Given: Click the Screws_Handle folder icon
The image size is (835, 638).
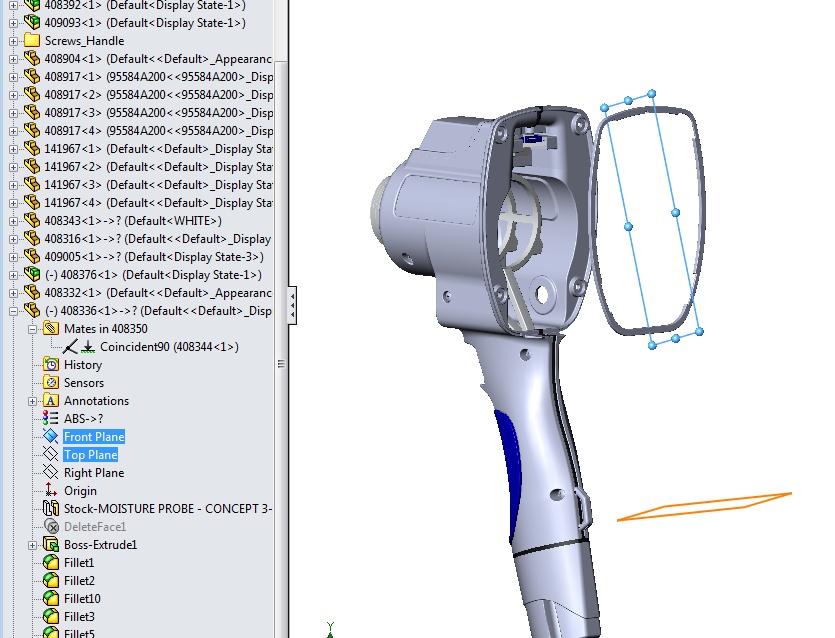Looking at the screenshot, I should 32,40.
